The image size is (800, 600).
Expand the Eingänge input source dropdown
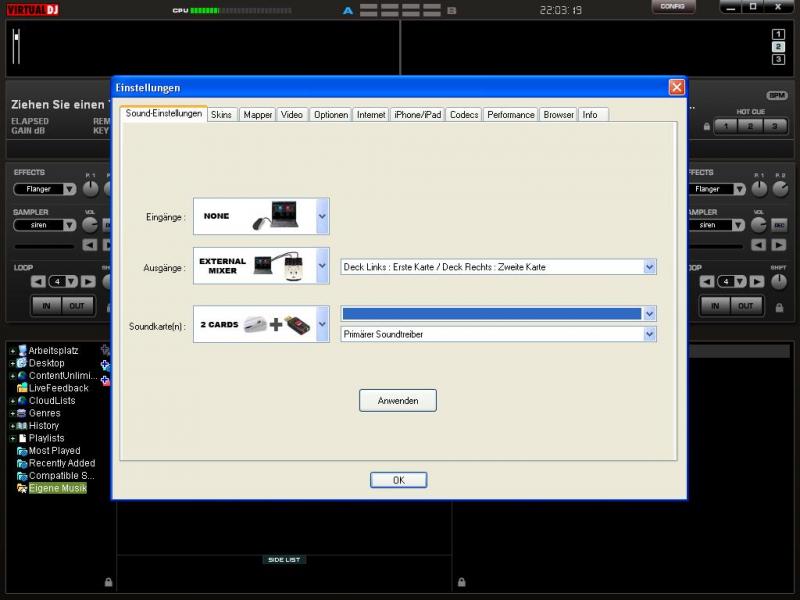[x=322, y=215]
